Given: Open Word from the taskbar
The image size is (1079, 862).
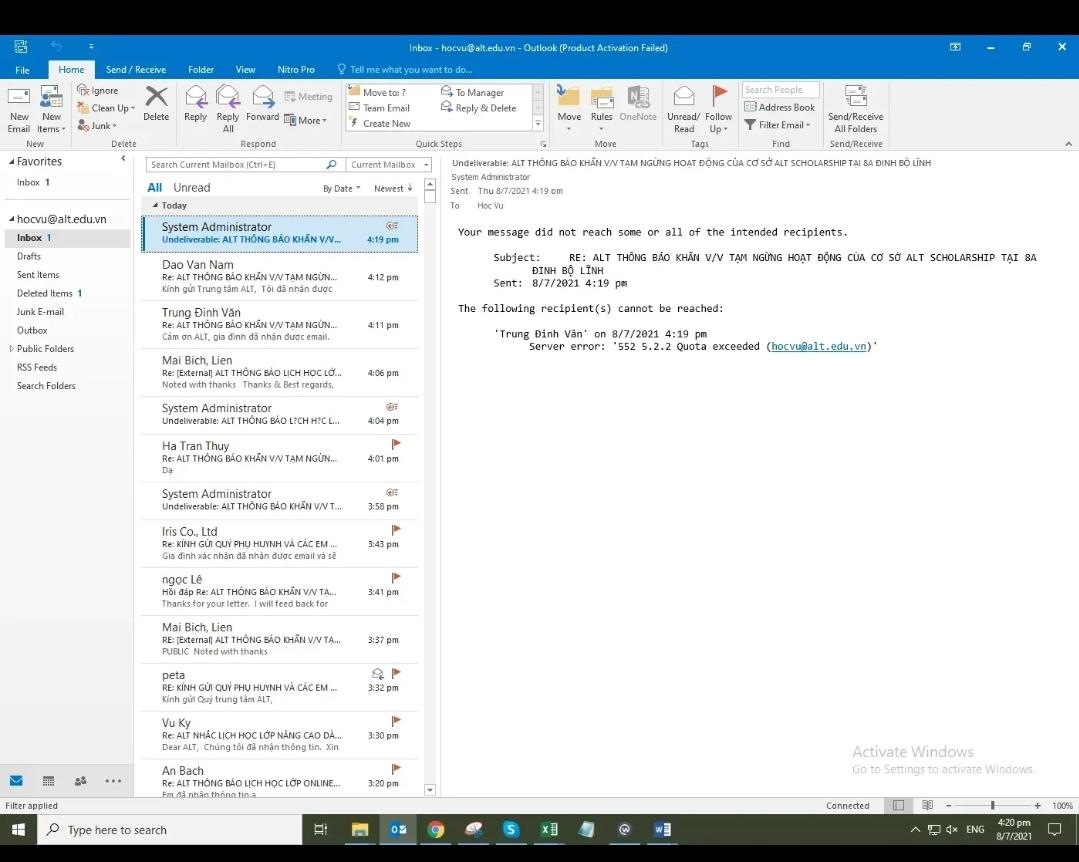Looking at the screenshot, I should 662,830.
